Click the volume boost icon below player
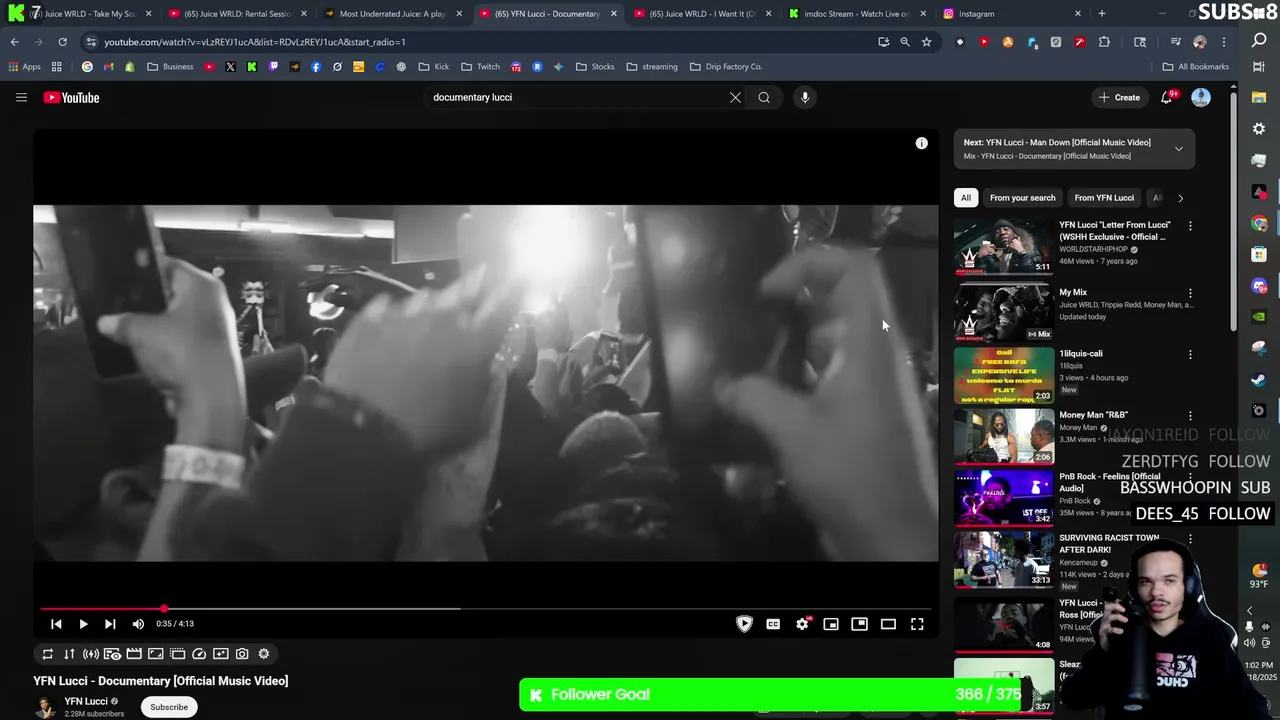Viewport: 1280px width, 720px height. [x=91, y=654]
